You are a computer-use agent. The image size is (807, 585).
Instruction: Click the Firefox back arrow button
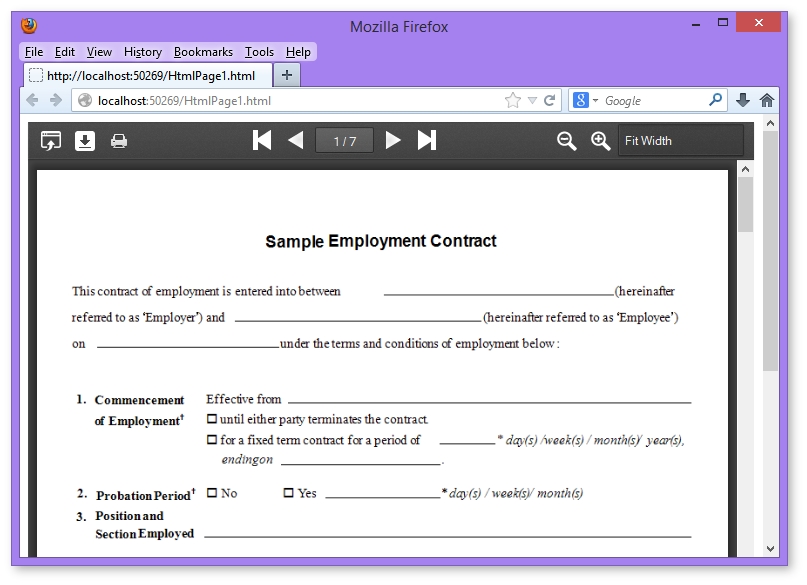[32, 100]
